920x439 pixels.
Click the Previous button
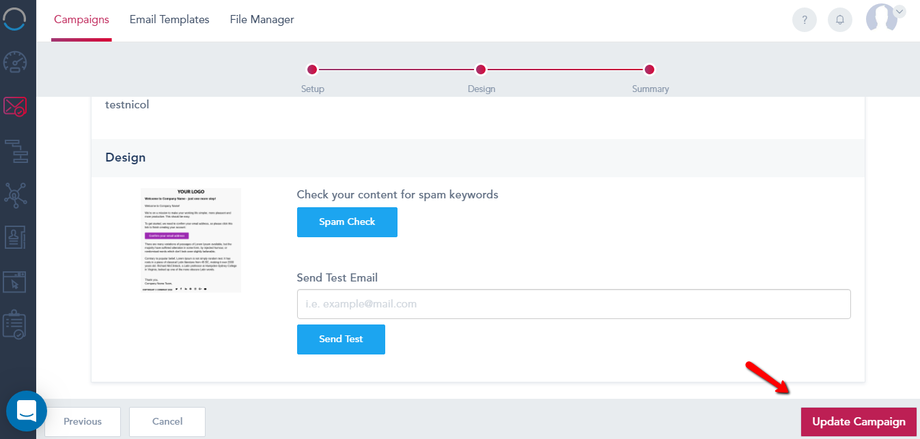click(x=83, y=421)
